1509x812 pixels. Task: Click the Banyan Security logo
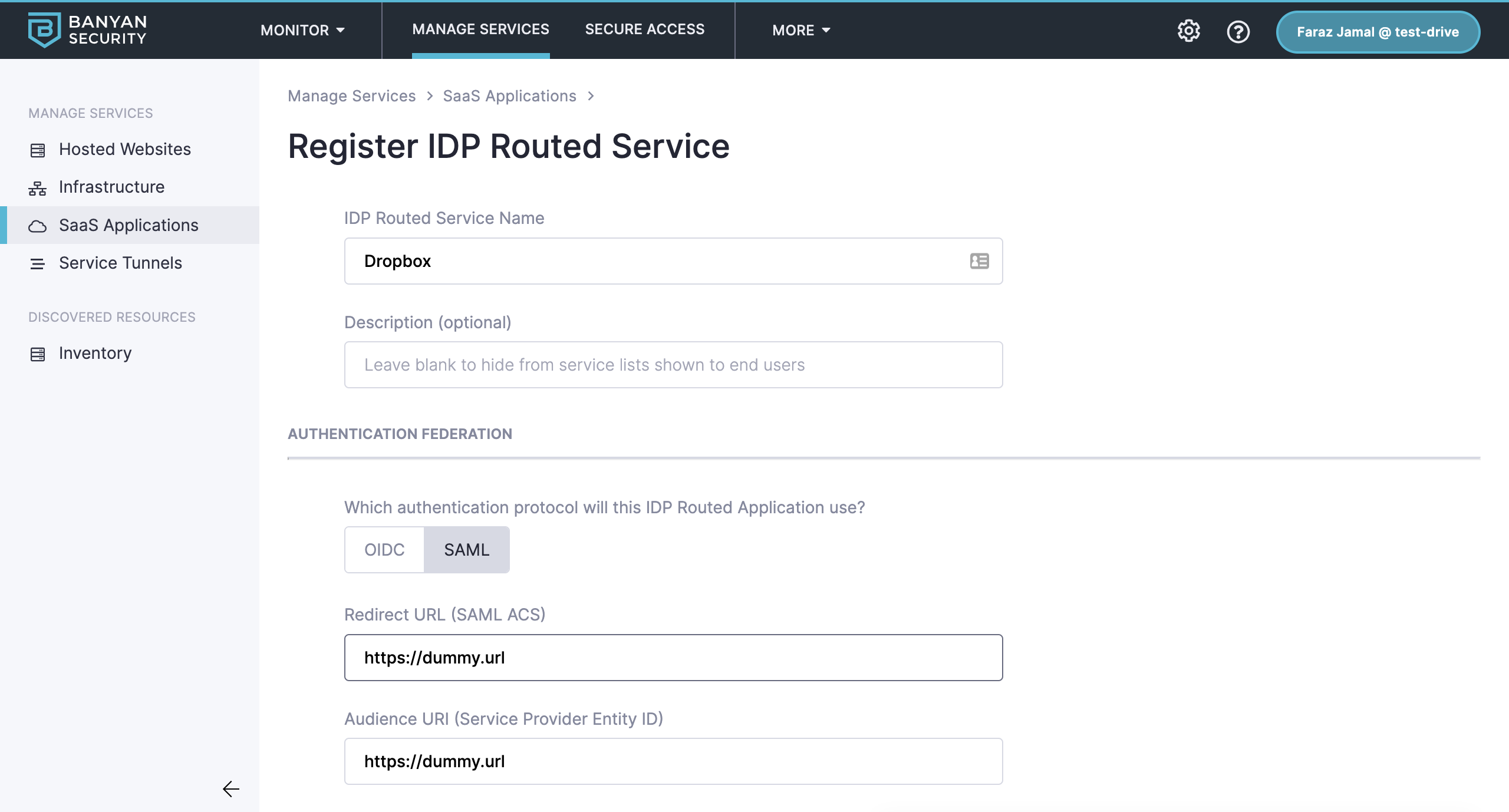point(87,29)
